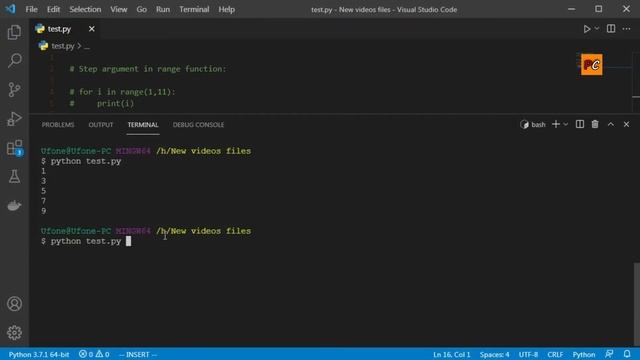The width and height of the screenshot is (640, 360).
Task: Open the Docker view
Action: [14, 205]
